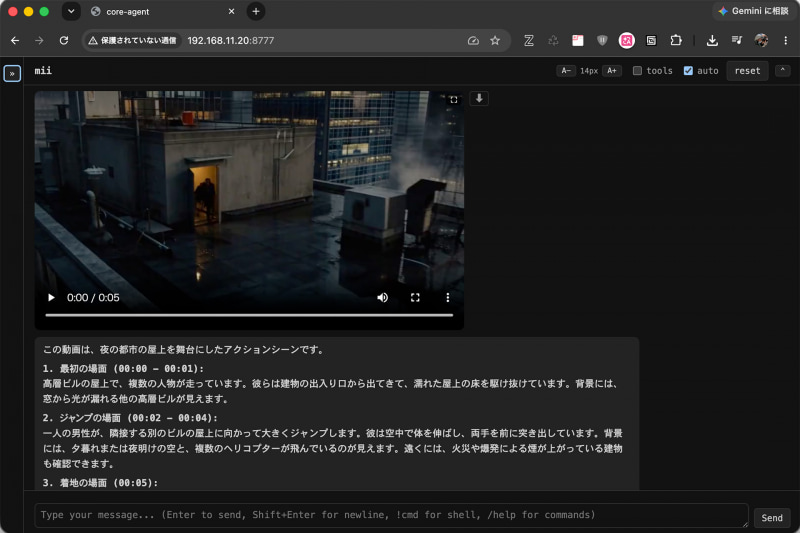This screenshot has height=533, width=800.
Task: Click the video time display 0:00 / 0:05
Action: (x=93, y=297)
